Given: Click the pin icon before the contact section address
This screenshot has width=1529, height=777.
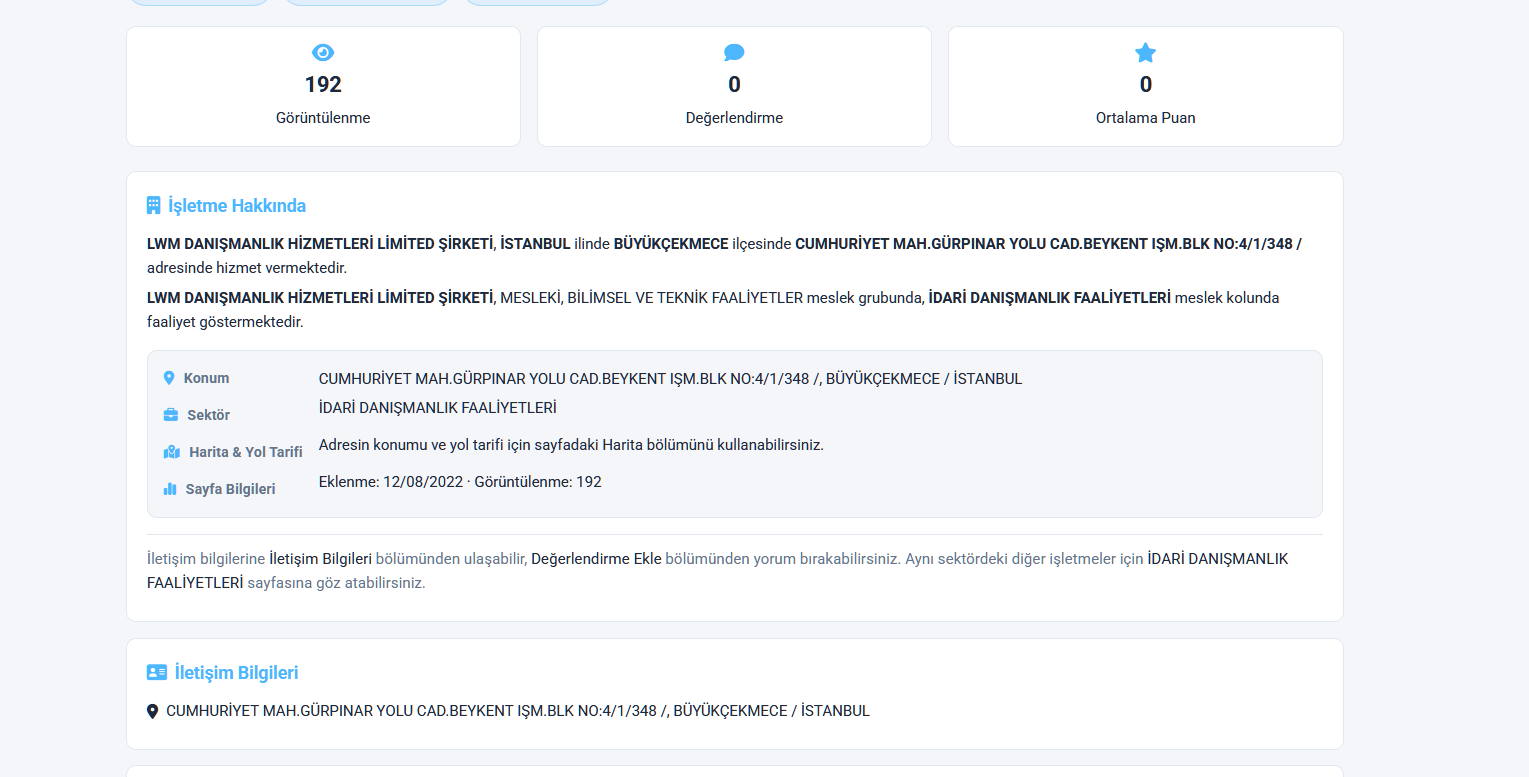Looking at the screenshot, I should pos(152,711).
